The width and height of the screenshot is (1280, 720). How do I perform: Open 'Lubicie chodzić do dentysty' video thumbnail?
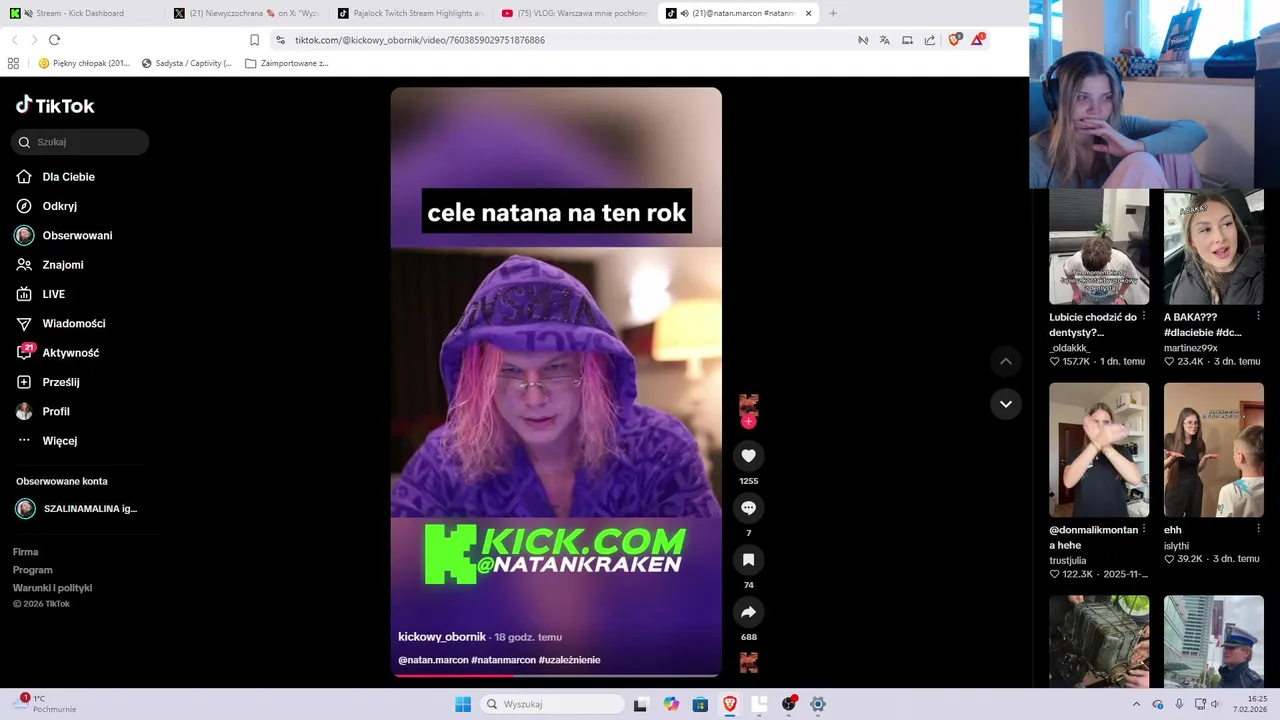coord(1099,247)
